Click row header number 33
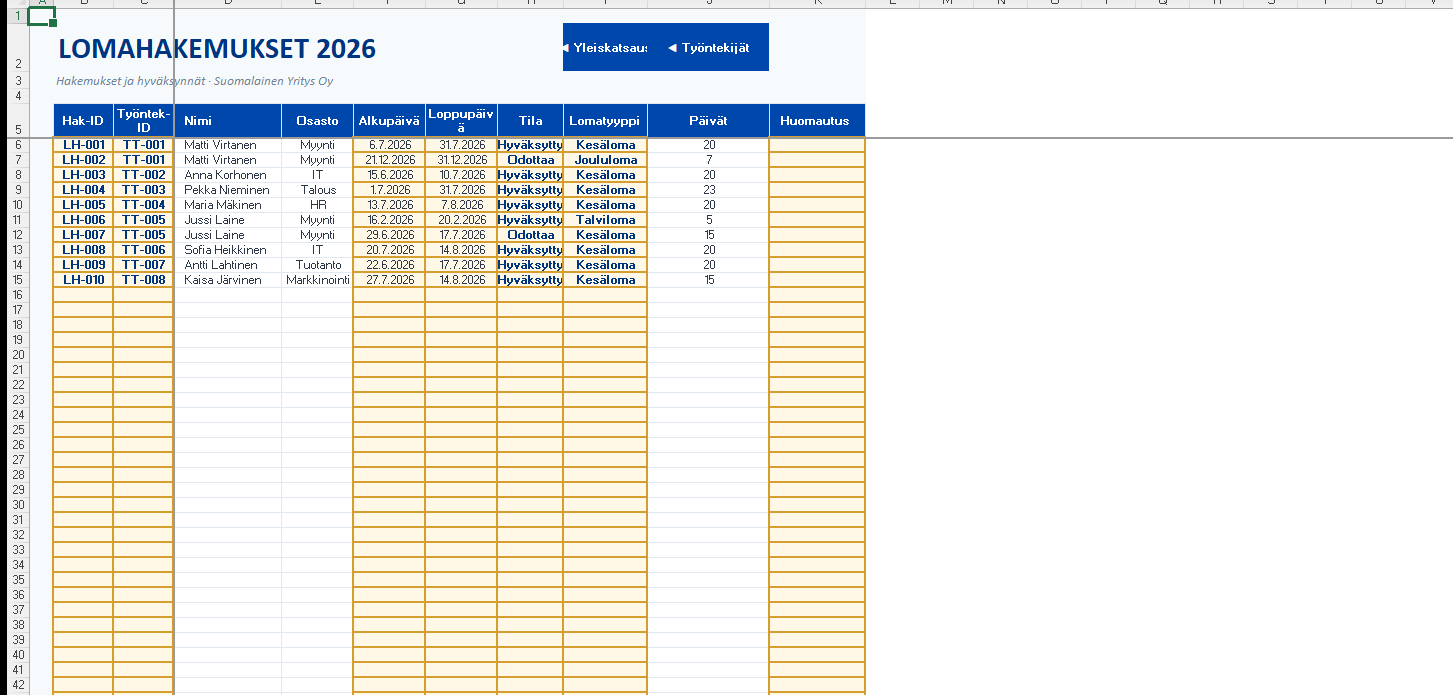Screen dimensions: 1453x695 18,550
